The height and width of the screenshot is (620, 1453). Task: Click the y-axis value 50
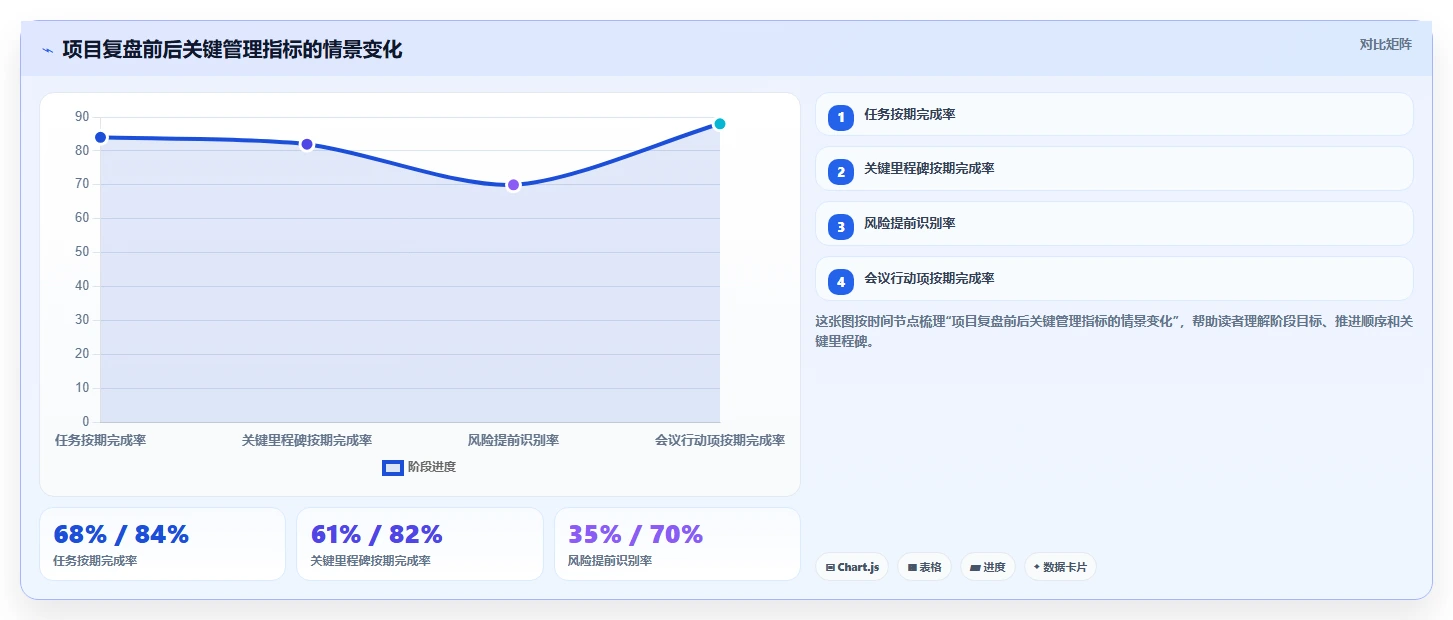pyautogui.click(x=82, y=252)
